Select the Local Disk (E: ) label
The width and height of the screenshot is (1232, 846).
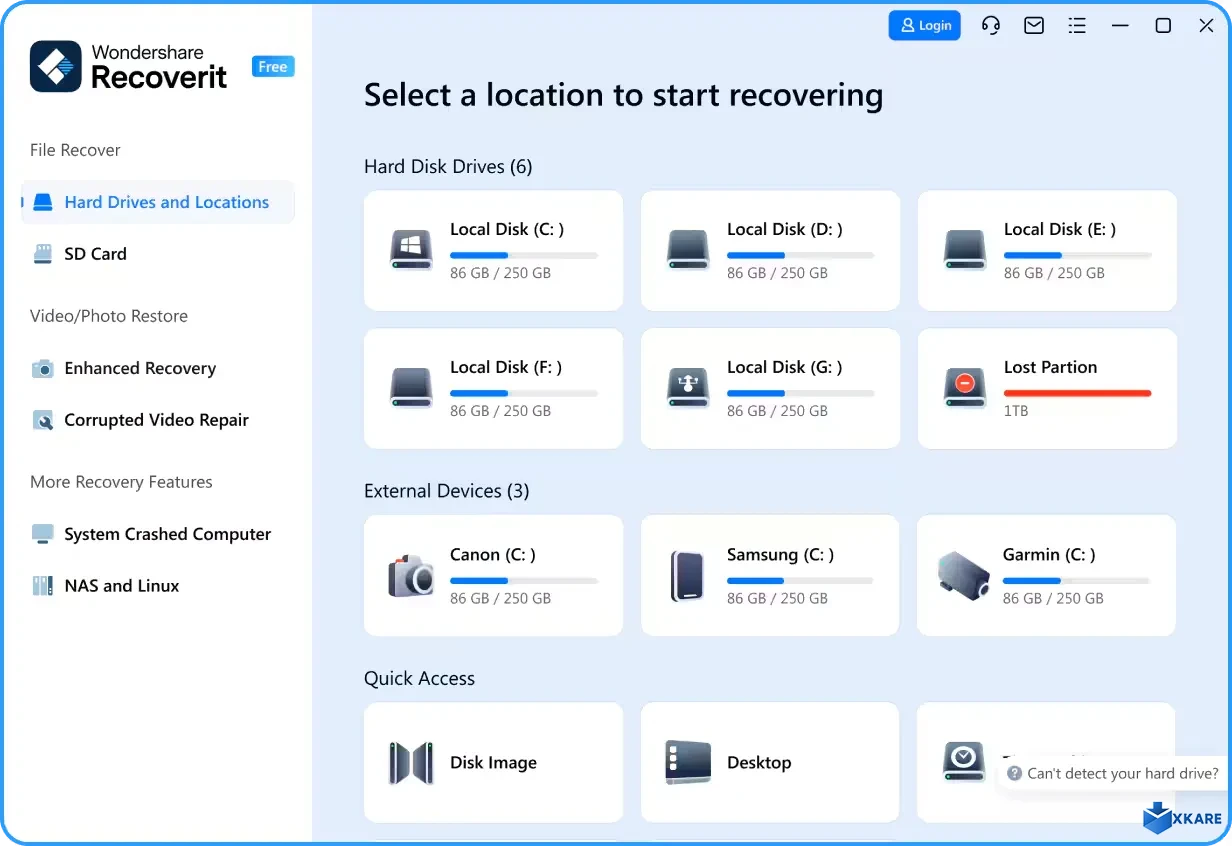pyautogui.click(x=1060, y=229)
